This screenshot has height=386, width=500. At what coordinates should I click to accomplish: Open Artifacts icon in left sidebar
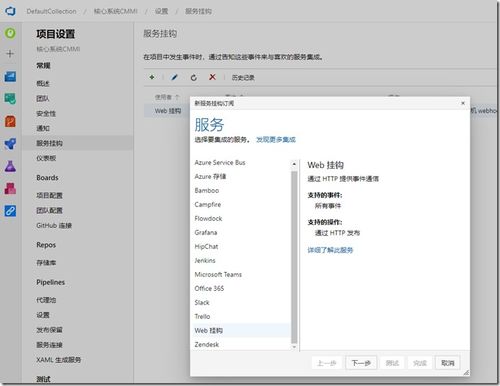click(10, 188)
